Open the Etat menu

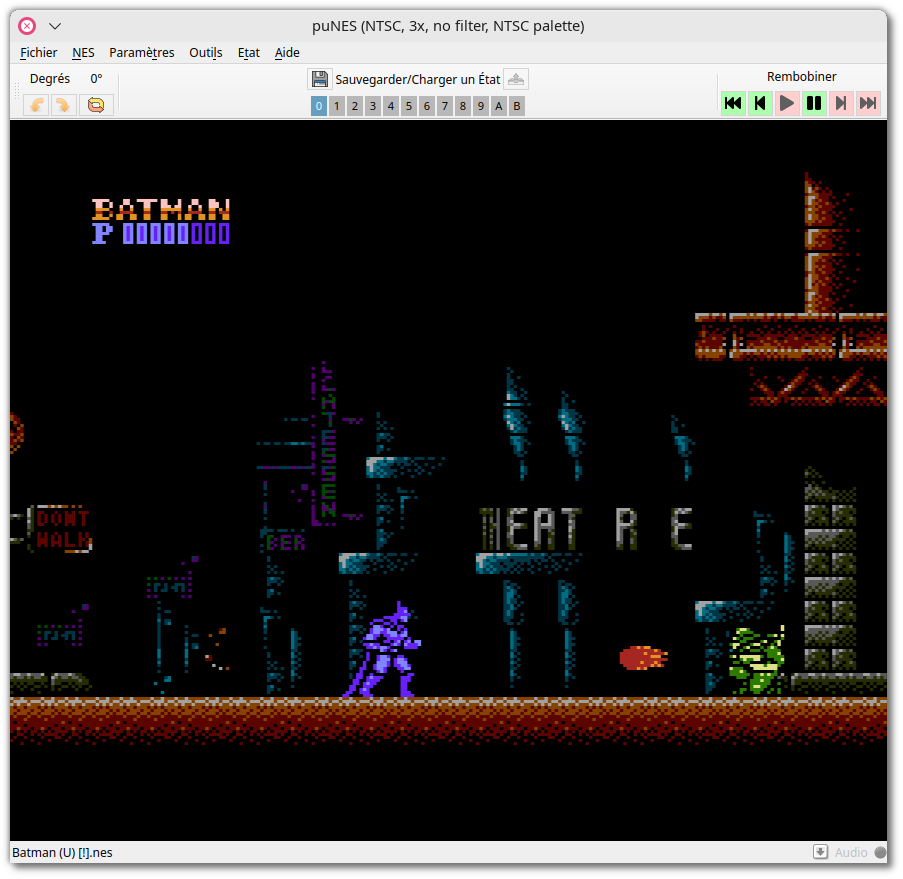coord(249,52)
